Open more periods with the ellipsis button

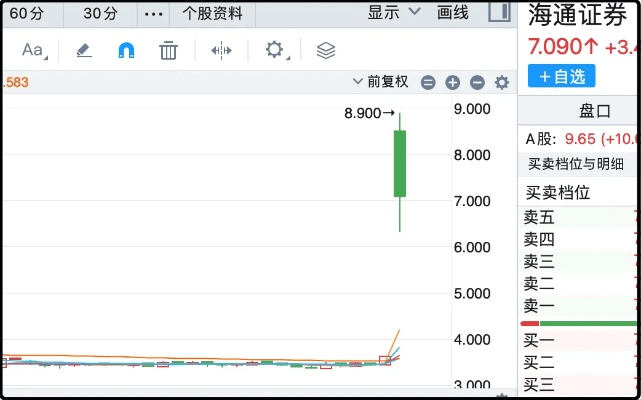(x=152, y=14)
